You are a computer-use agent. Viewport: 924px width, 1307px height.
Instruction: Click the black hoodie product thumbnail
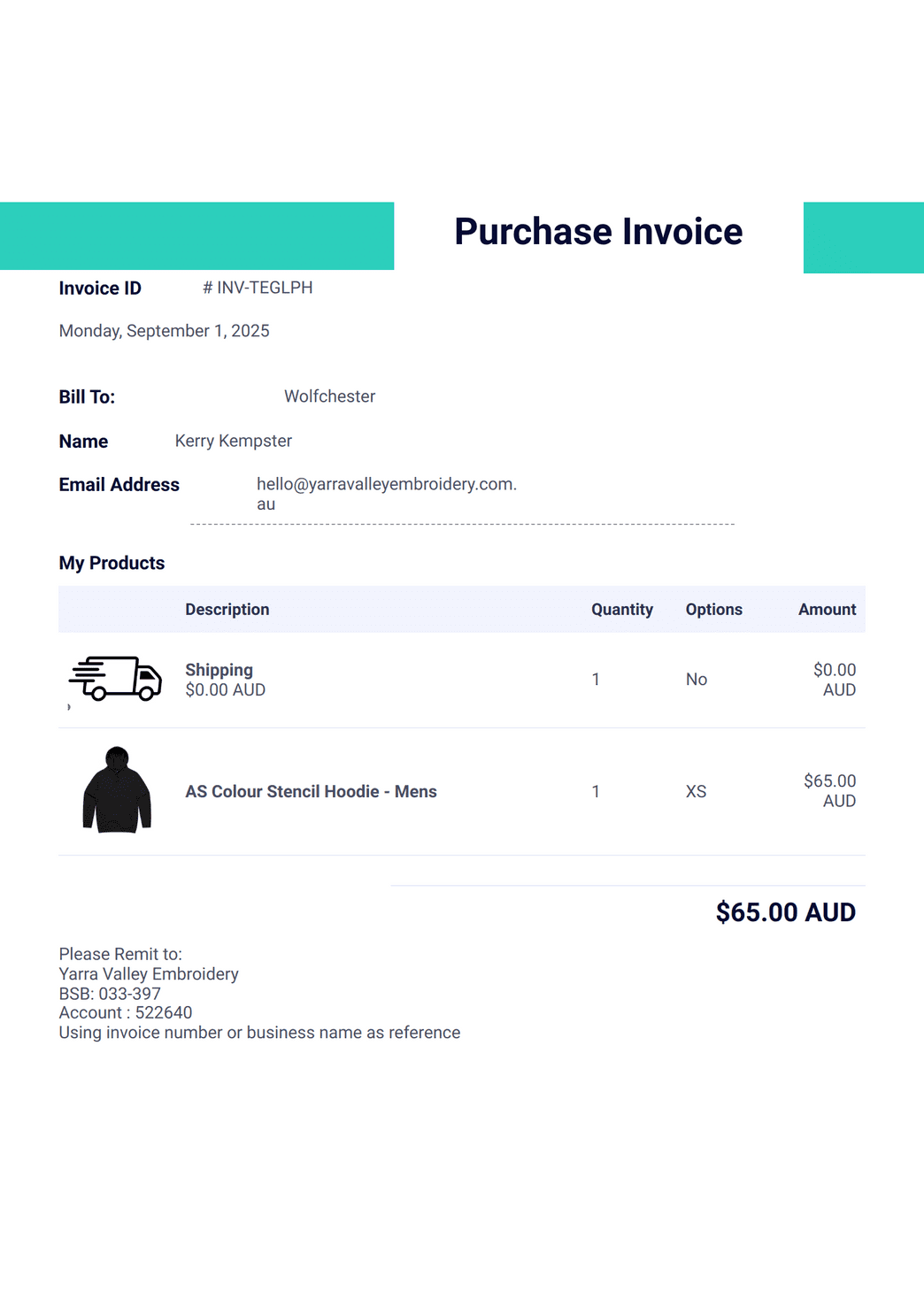pyautogui.click(x=117, y=790)
